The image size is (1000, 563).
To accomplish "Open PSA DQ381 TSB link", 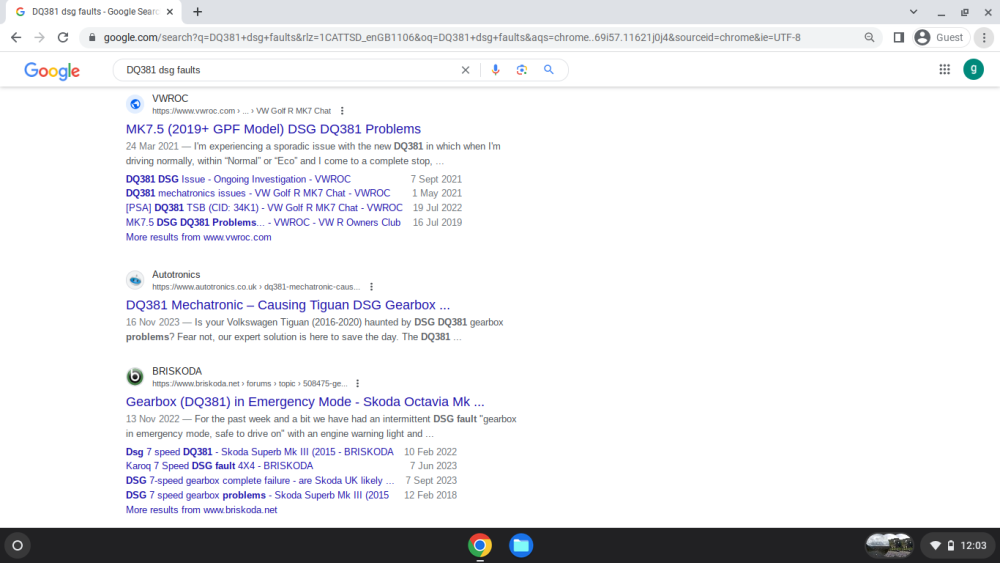I will (264, 208).
